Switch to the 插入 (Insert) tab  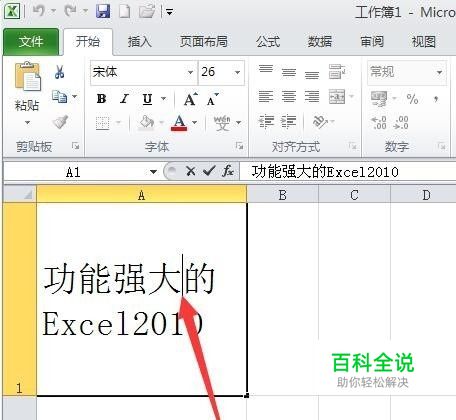[139, 42]
